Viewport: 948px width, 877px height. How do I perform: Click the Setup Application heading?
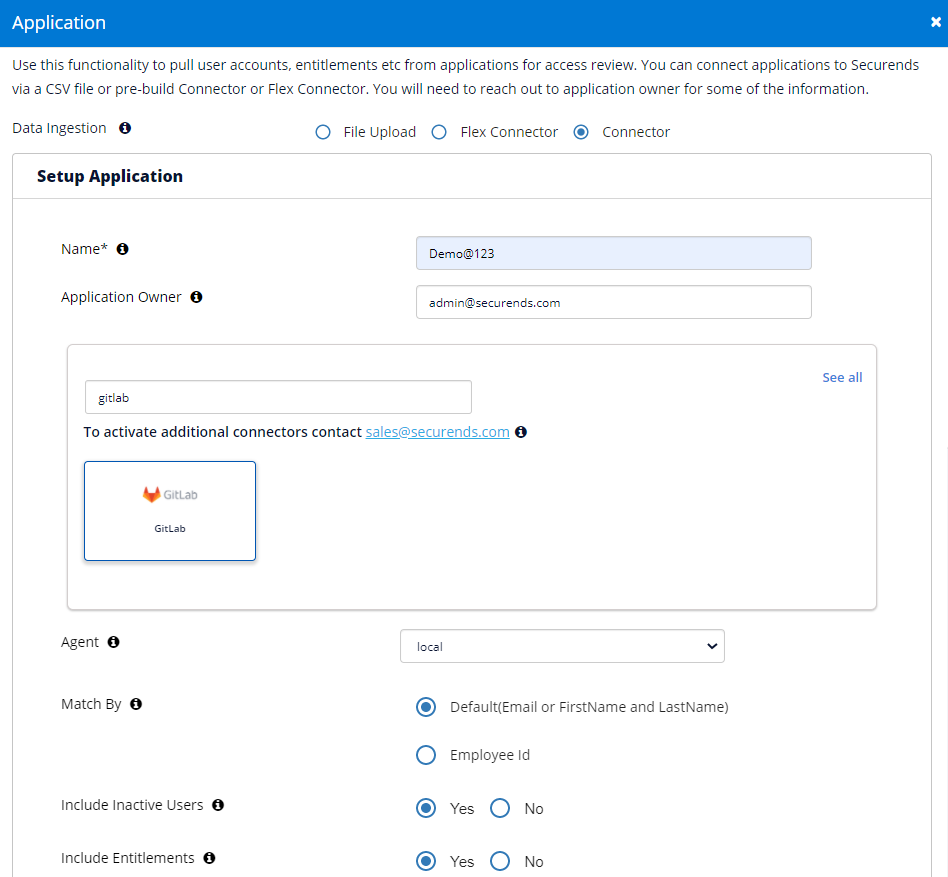[109, 176]
